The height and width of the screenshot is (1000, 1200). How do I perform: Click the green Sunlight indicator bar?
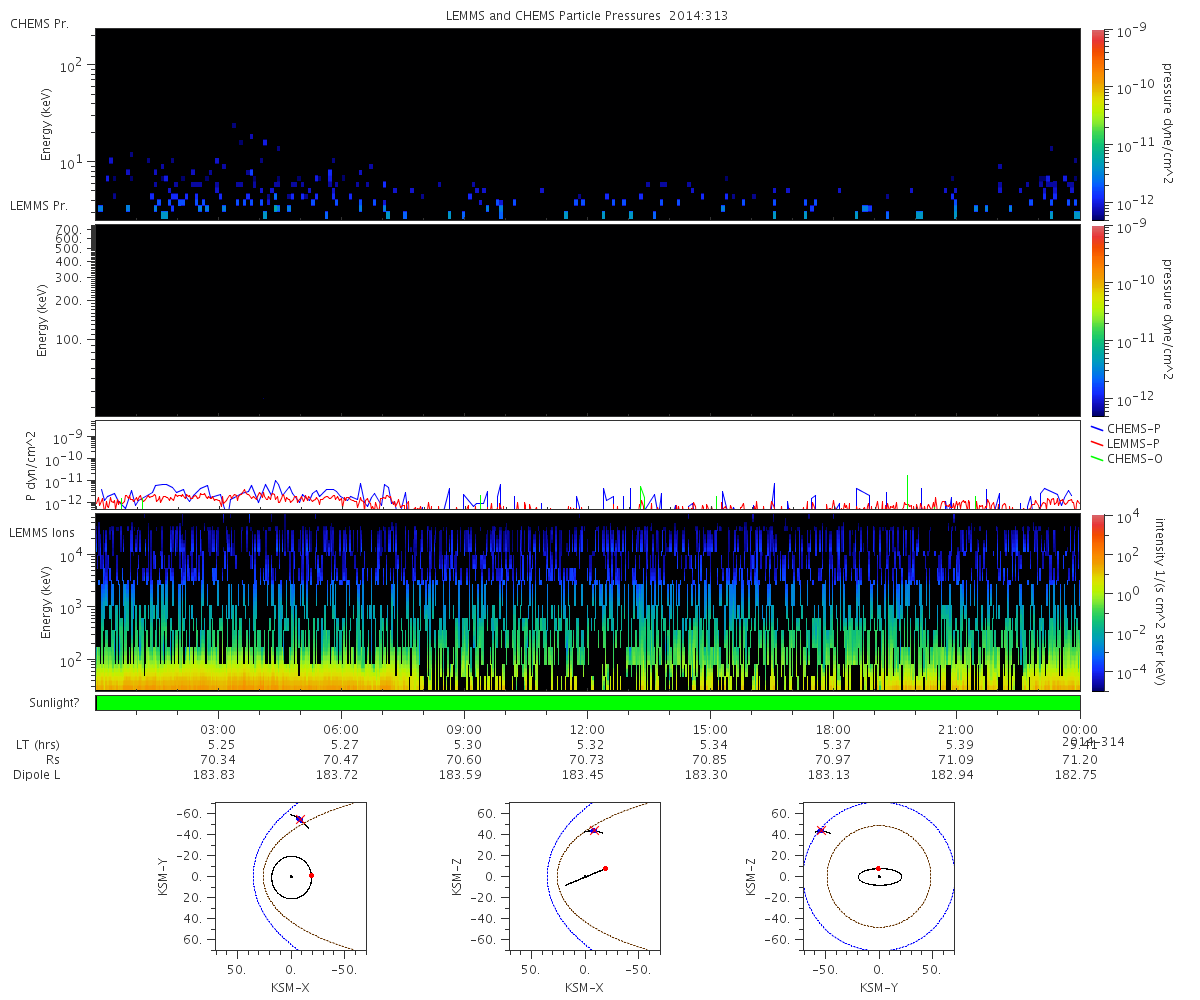pos(587,703)
